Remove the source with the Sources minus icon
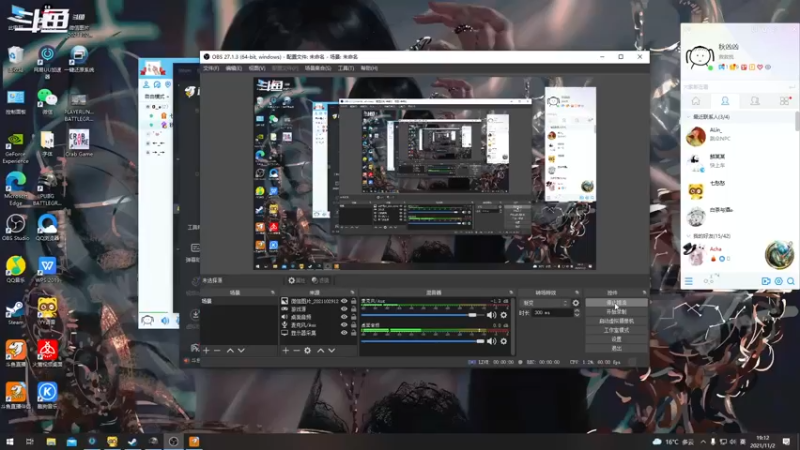800x450 pixels. pyautogui.click(x=296, y=351)
